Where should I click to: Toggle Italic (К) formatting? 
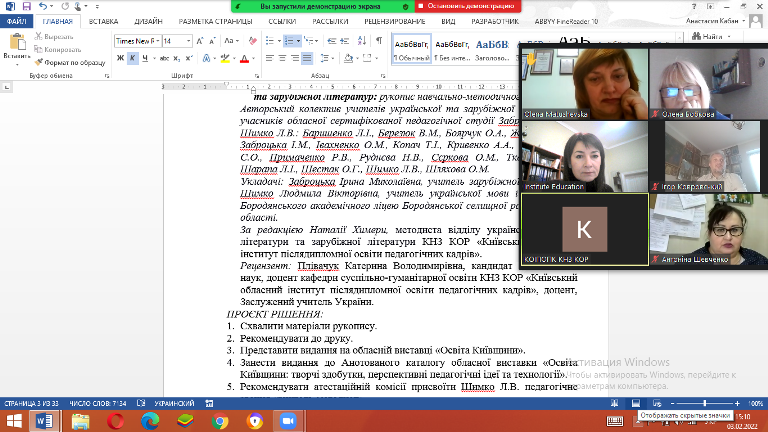pos(133,58)
